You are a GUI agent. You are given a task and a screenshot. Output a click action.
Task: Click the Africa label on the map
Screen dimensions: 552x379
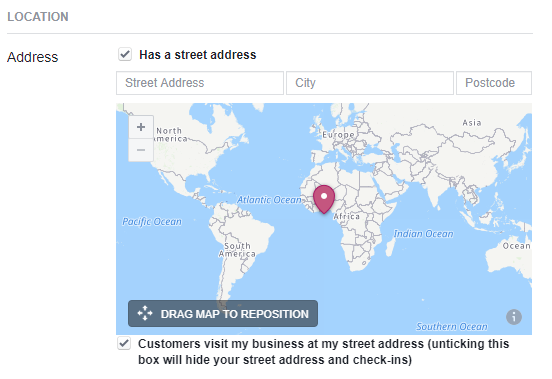pos(347,216)
